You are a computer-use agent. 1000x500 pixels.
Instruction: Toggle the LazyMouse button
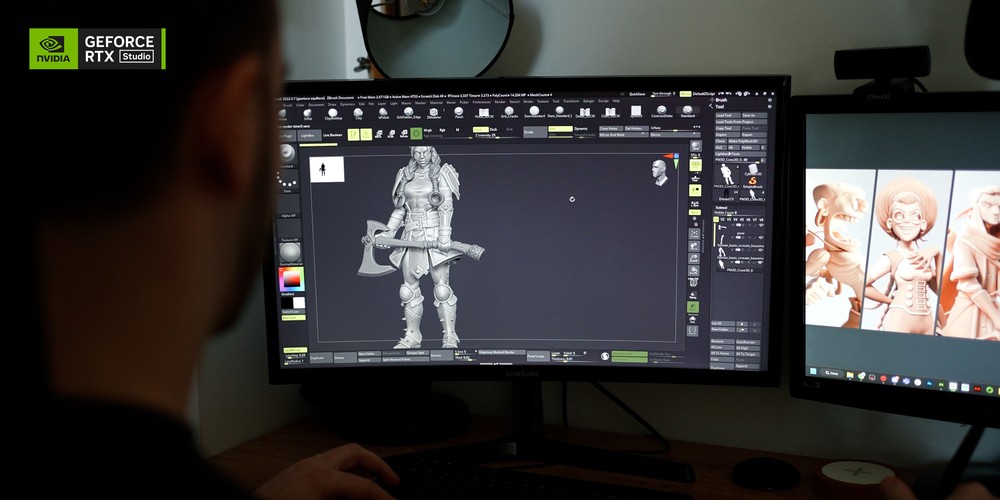click(x=295, y=350)
